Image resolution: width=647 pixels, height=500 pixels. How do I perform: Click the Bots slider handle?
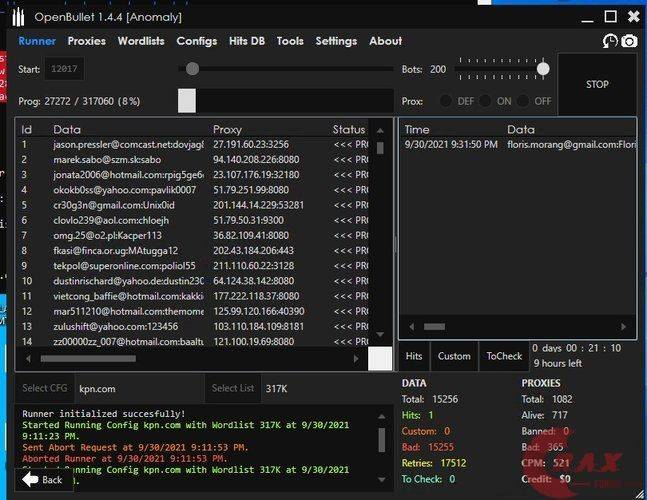pyautogui.click(x=543, y=69)
